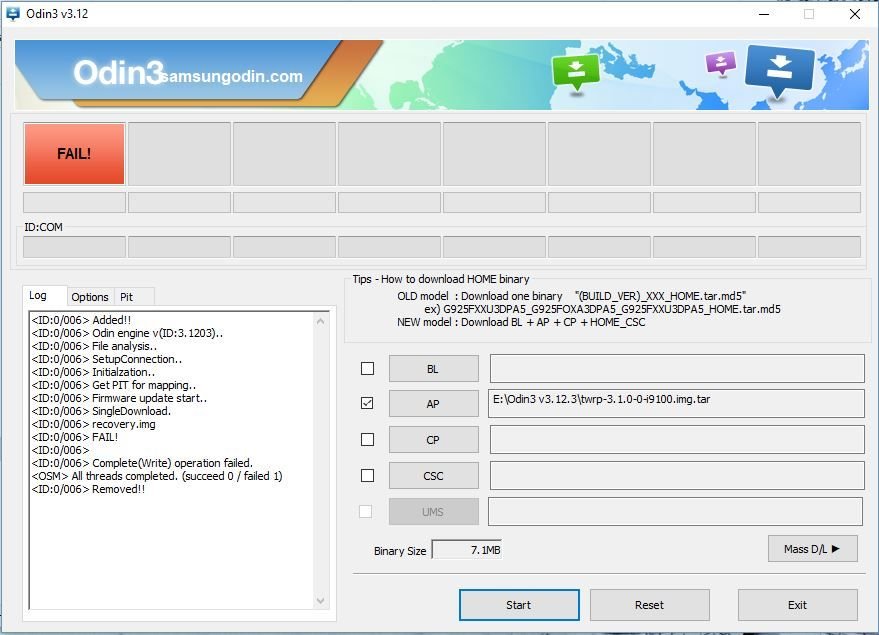Click the Reset button

coord(649,605)
